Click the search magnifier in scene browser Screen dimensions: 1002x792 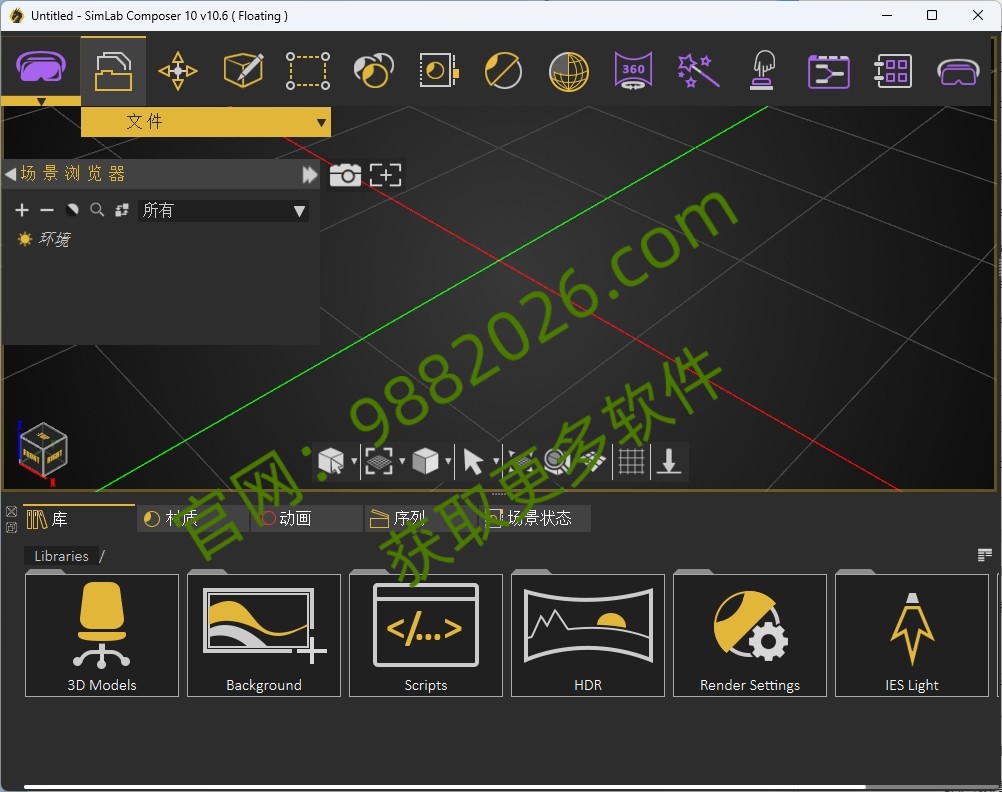click(97, 210)
